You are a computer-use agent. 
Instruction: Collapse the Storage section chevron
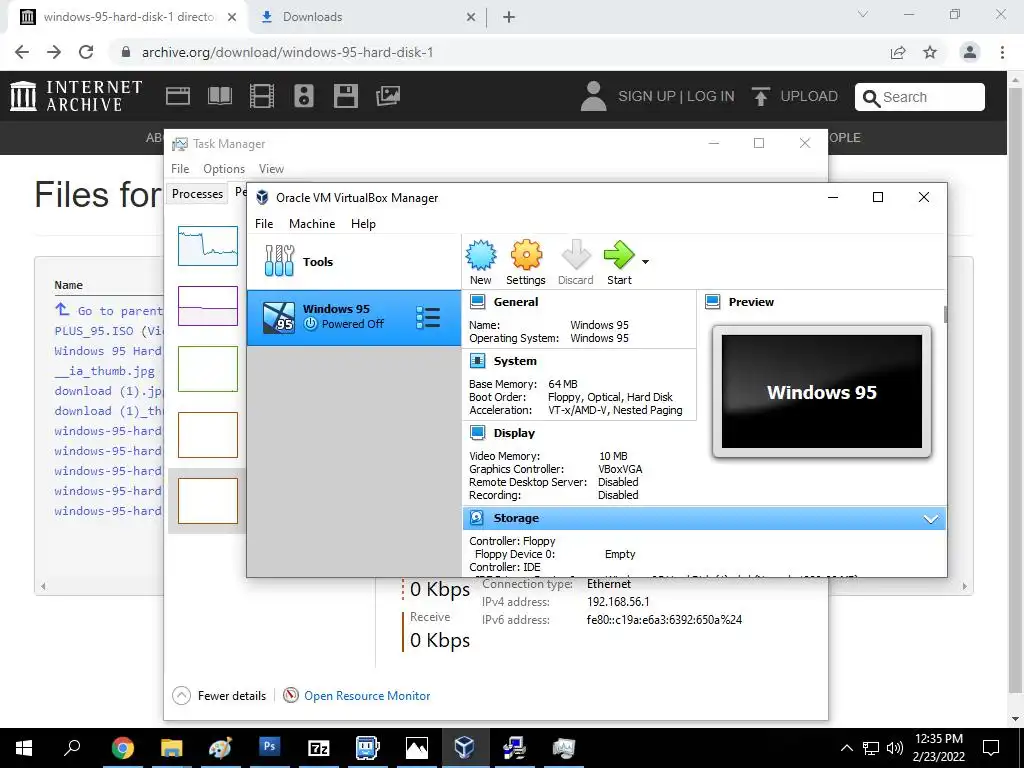pos(931,519)
